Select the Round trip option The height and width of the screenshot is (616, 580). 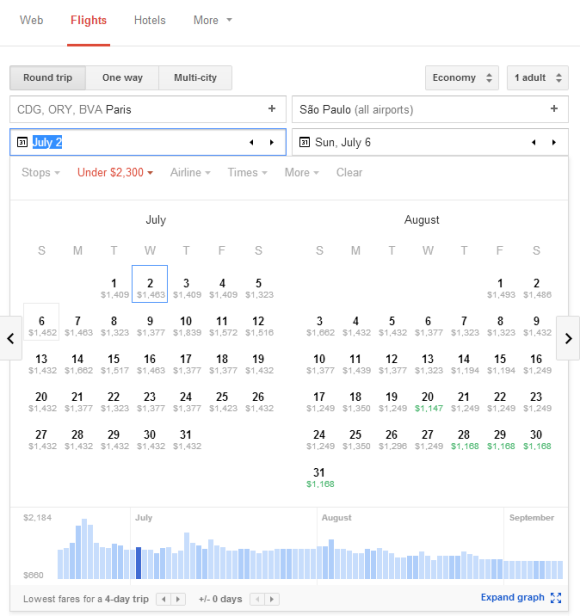point(48,78)
